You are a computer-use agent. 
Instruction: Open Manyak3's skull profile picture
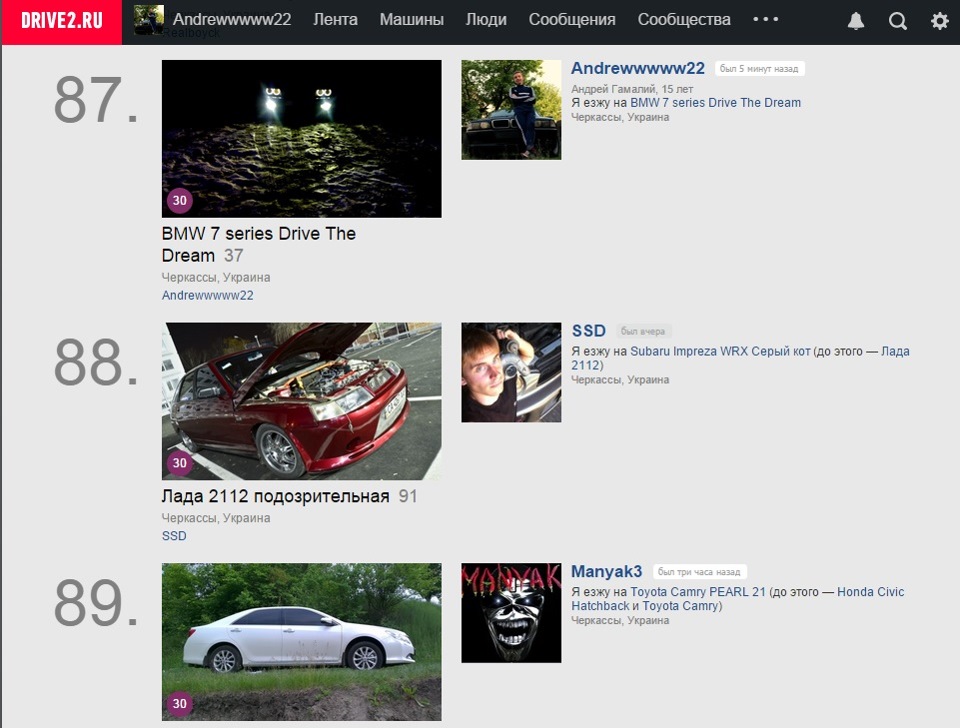pos(511,613)
